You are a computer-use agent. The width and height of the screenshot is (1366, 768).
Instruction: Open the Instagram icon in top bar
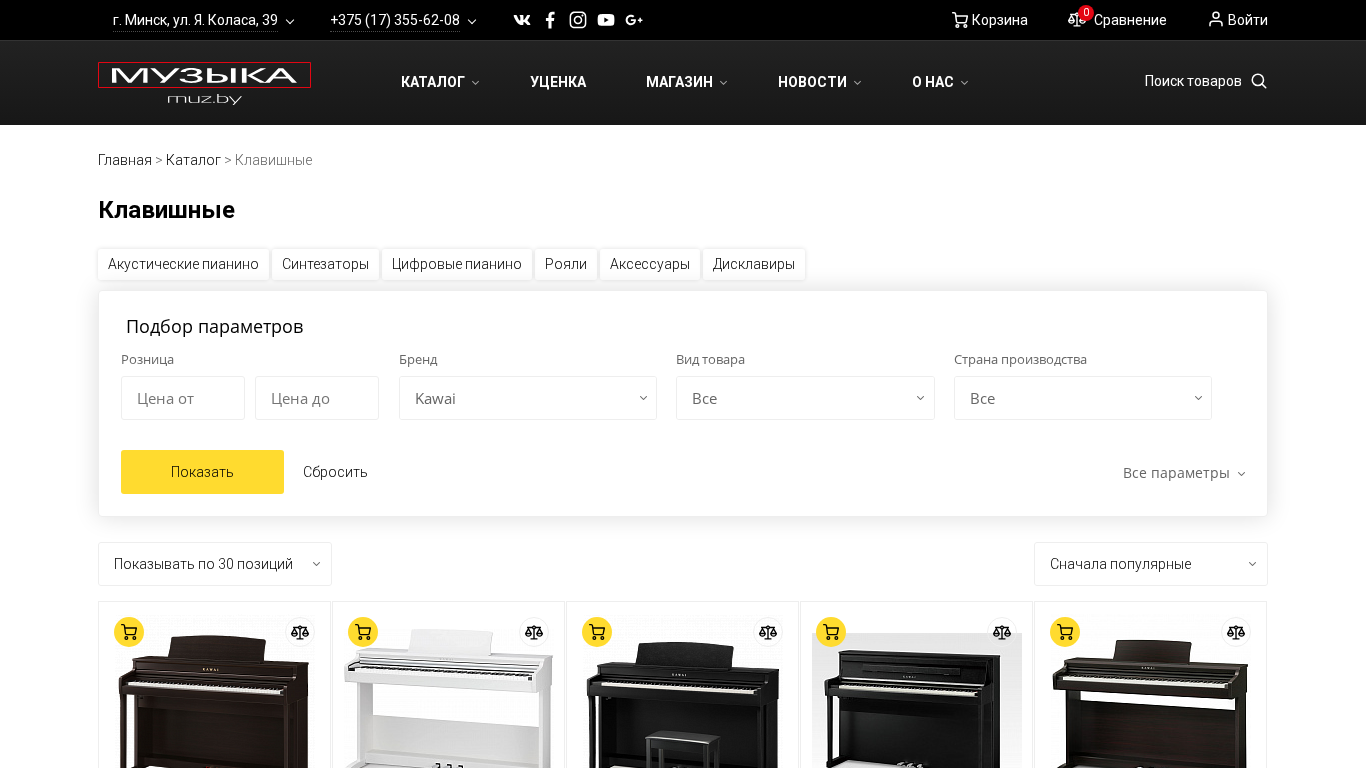coord(578,20)
